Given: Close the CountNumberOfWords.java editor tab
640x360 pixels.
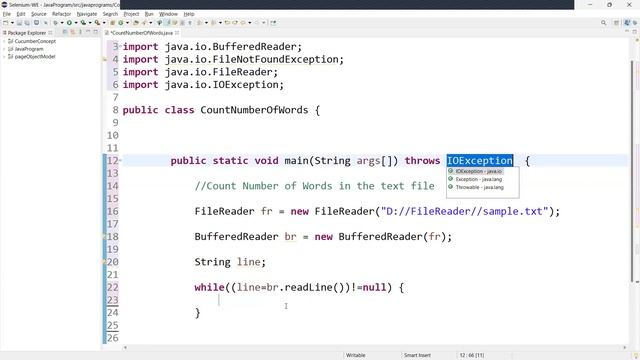Looking at the screenshot, I should coord(177,33).
